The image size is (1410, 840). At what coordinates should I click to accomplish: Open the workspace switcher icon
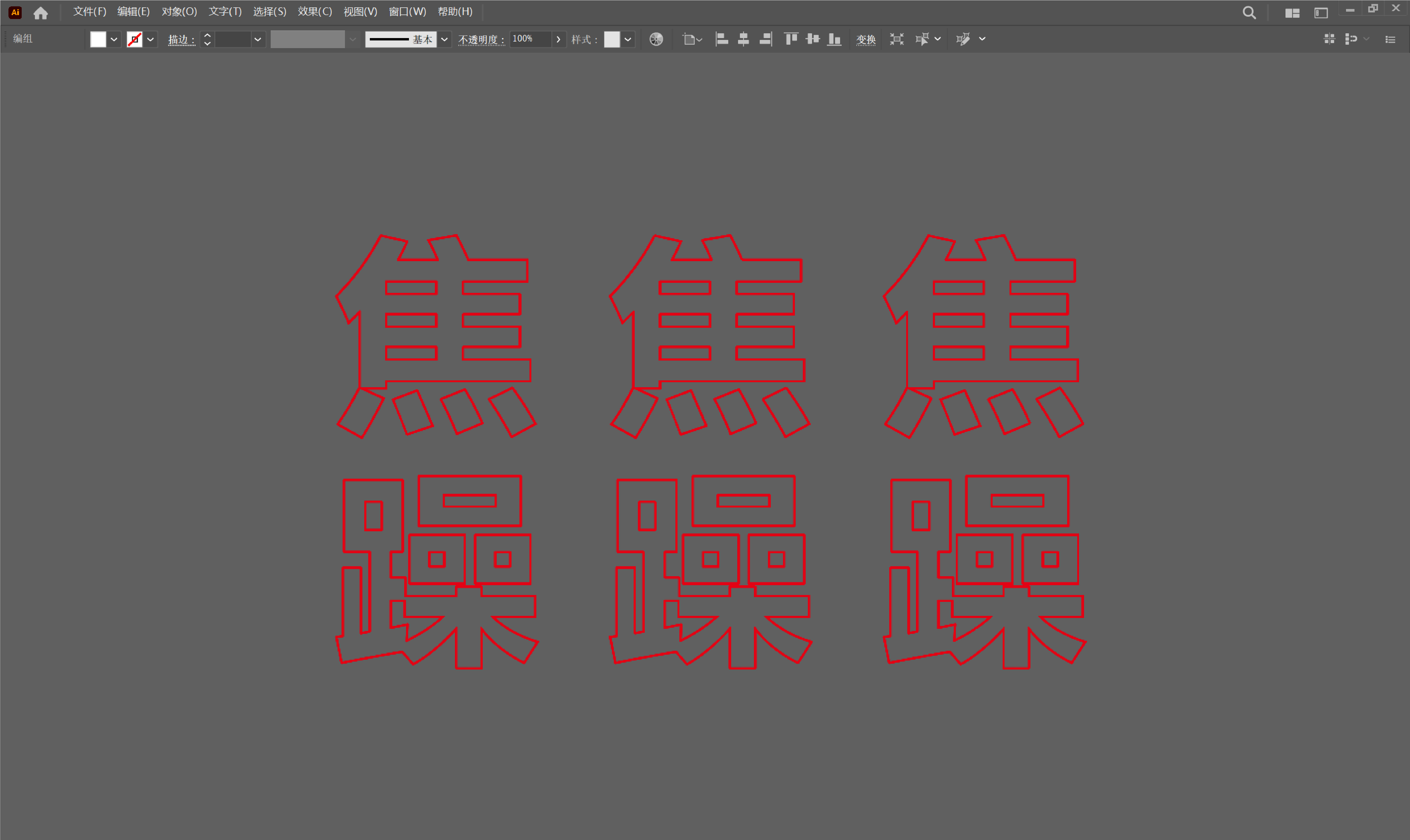[x=1321, y=12]
